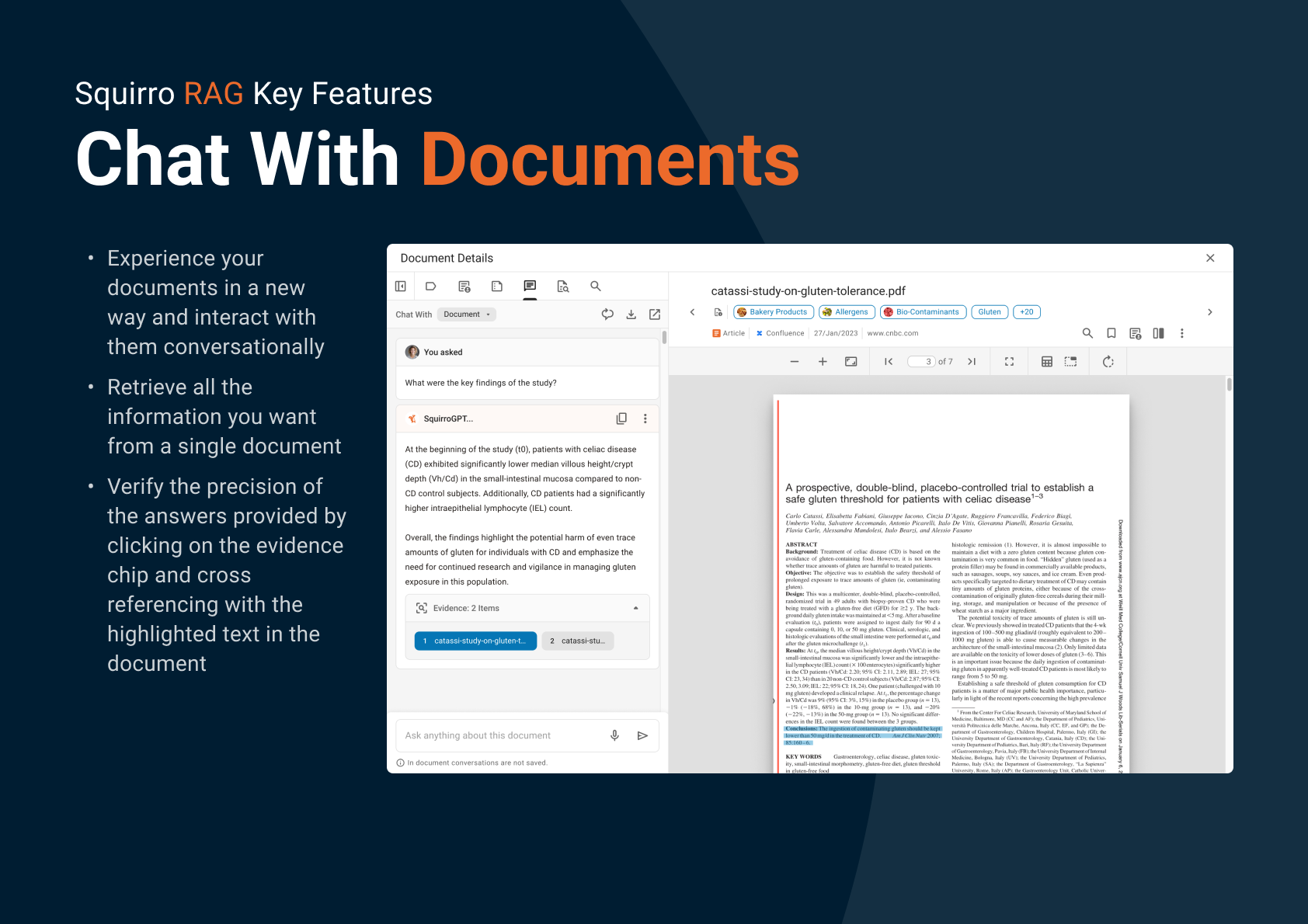This screenshot has height=924, width=1308.
Task: Select the Allergens tag
Action: tap(847, 312)
